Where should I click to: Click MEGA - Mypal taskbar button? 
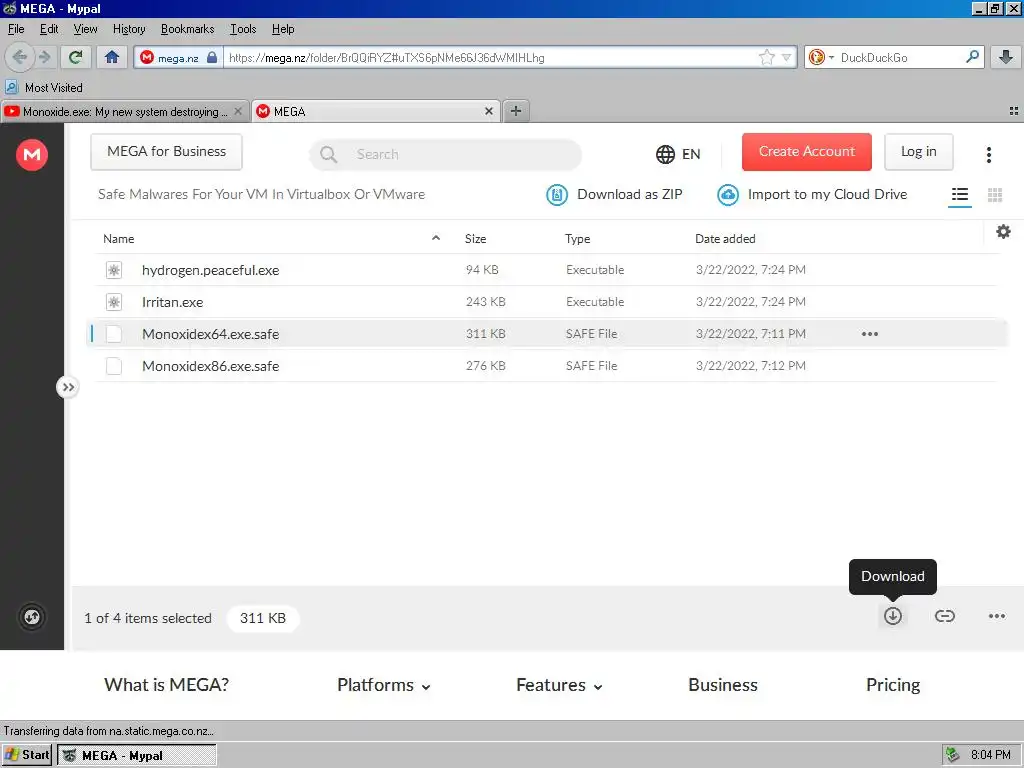tap(137, 756)
